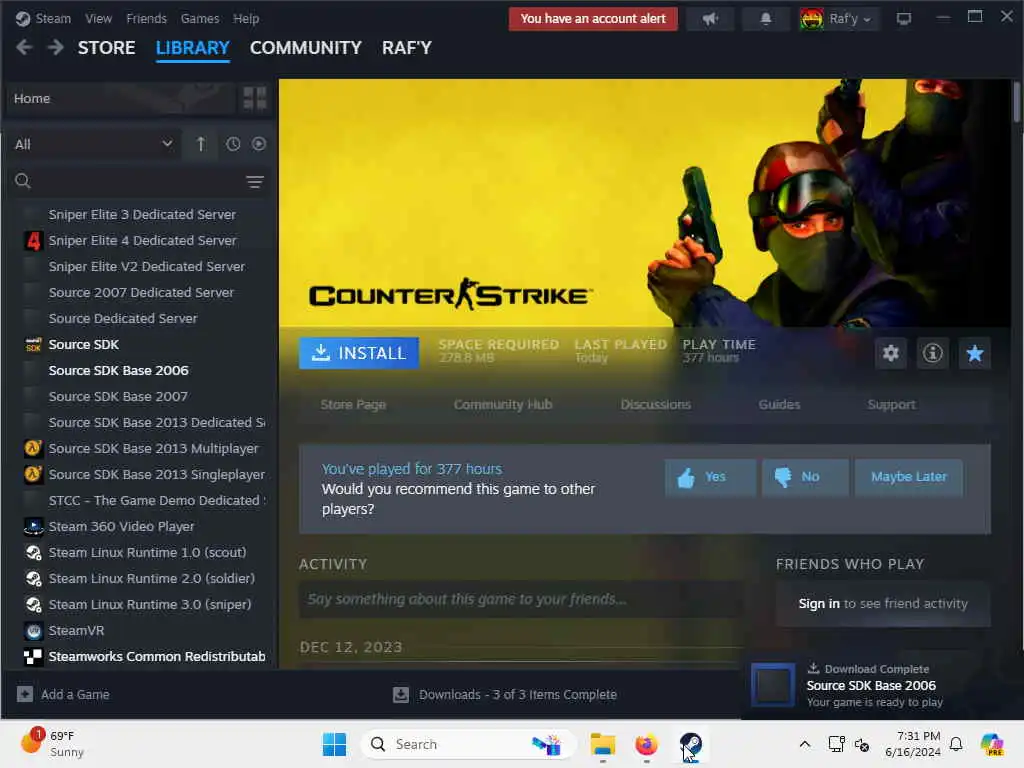The image size is (1024, 768).
Task: Open the weather widget showing 69°F
Action: pyautogui.click(x=52, y=744)
